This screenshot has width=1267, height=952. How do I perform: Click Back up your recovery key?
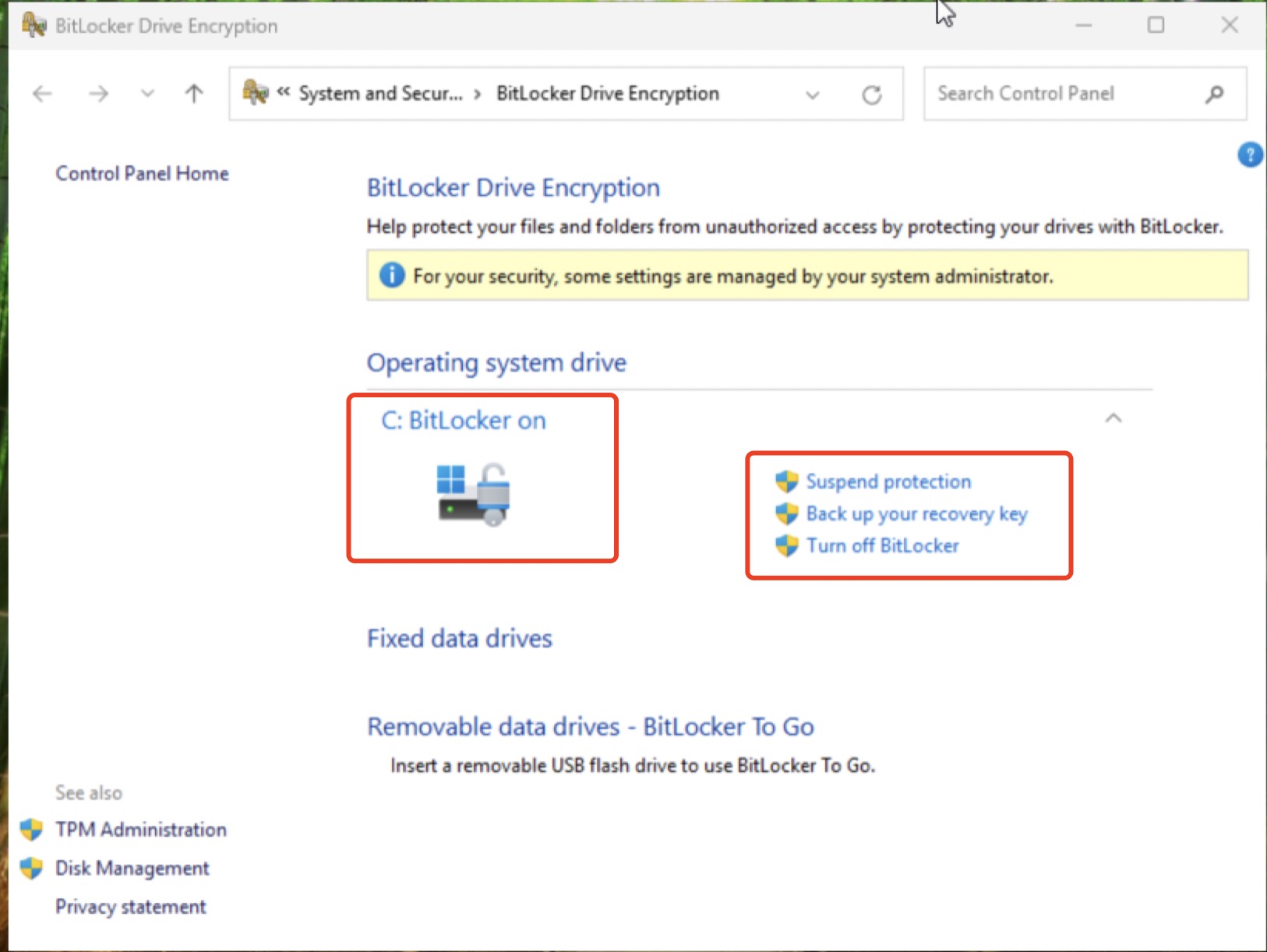[x=916, y=513]
